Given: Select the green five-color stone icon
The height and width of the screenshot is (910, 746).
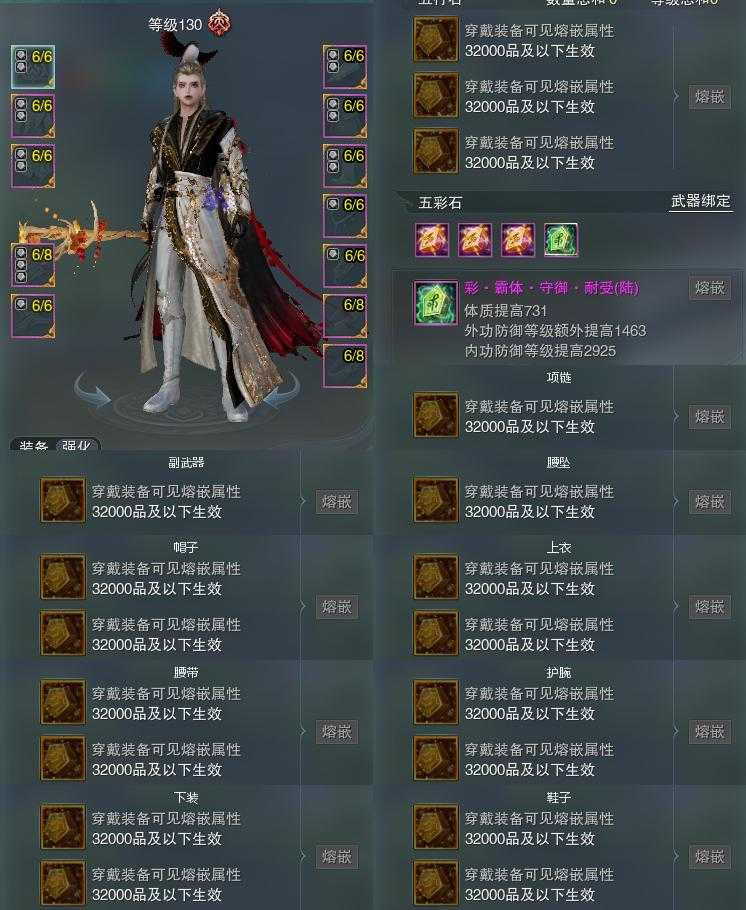Looking at the screenshot, I should (x=561, y=240).
